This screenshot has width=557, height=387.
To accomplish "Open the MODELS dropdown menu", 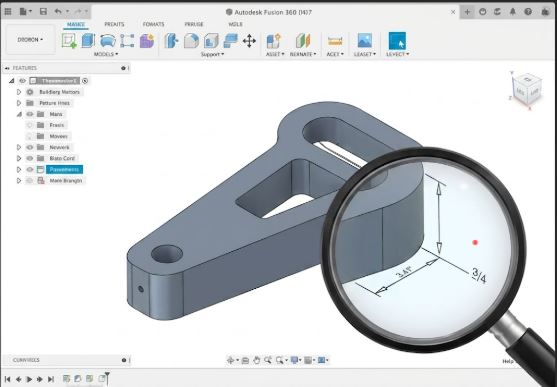I will 106,54.
